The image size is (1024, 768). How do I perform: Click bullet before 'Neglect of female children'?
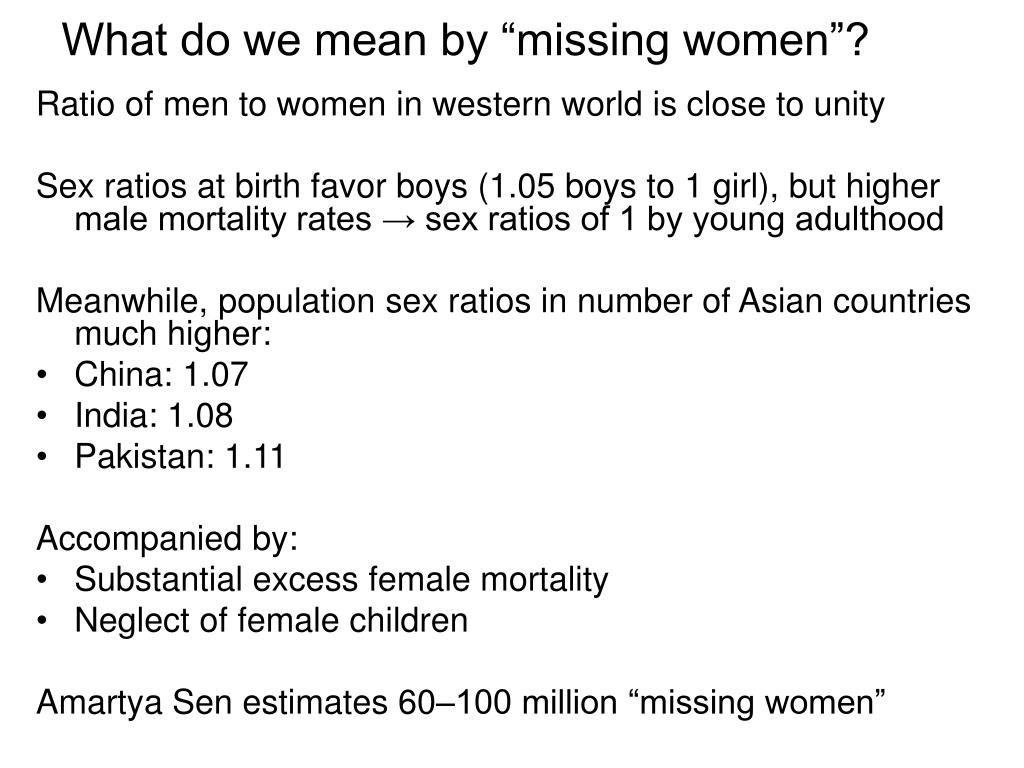point(42,621)
